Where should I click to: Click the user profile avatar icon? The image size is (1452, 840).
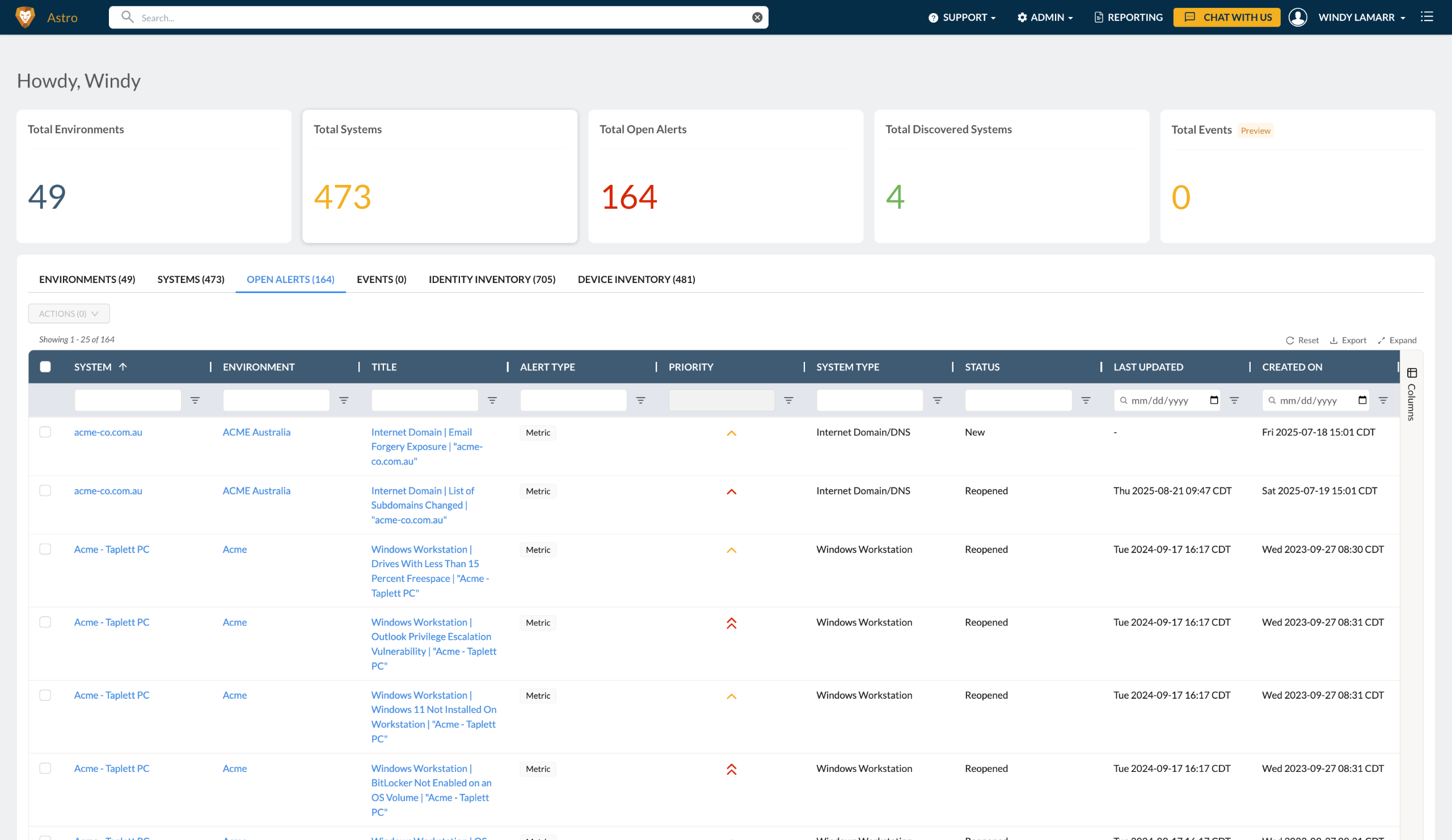coord(1298,17)
